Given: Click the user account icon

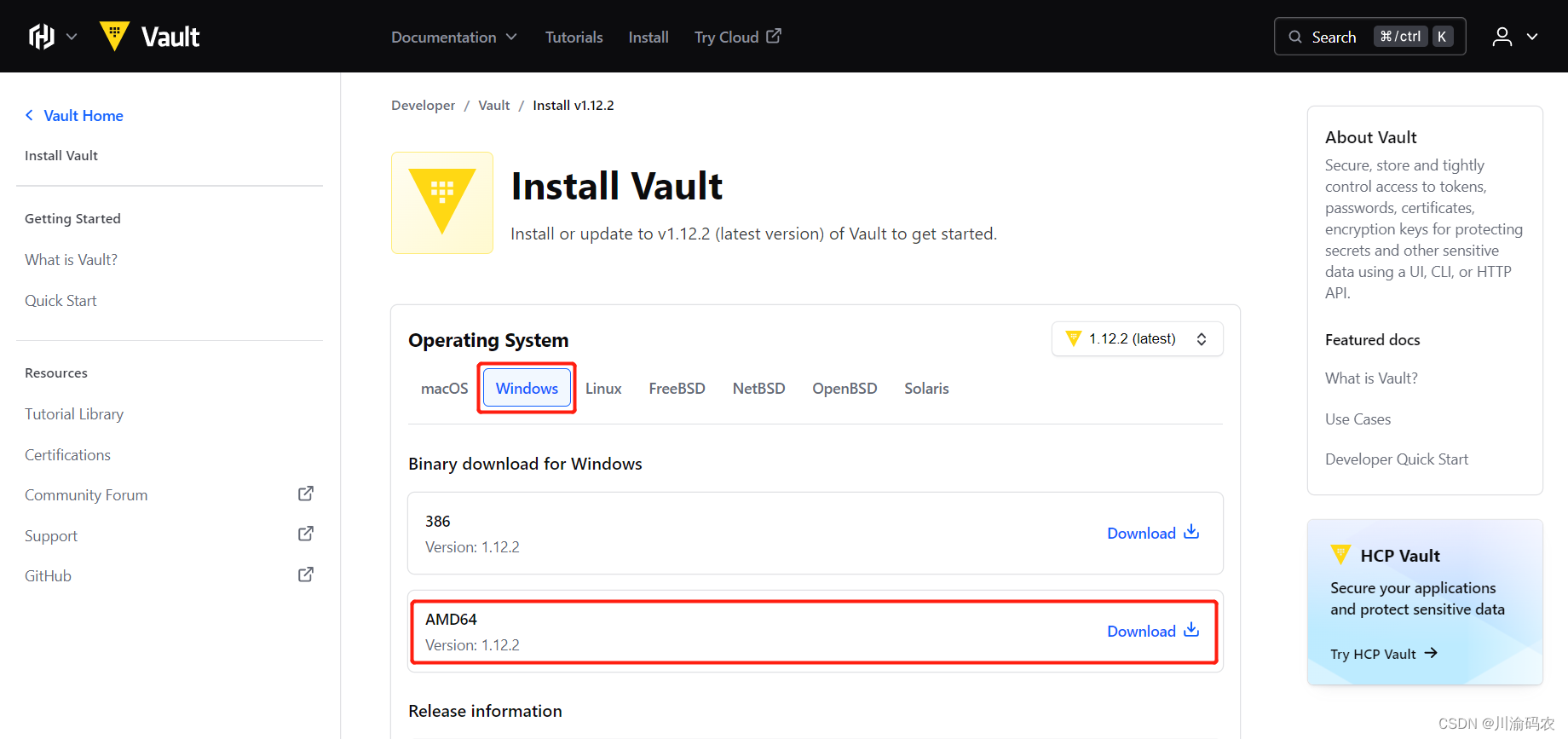Looking at the screenshot, I should point(1502,37).
